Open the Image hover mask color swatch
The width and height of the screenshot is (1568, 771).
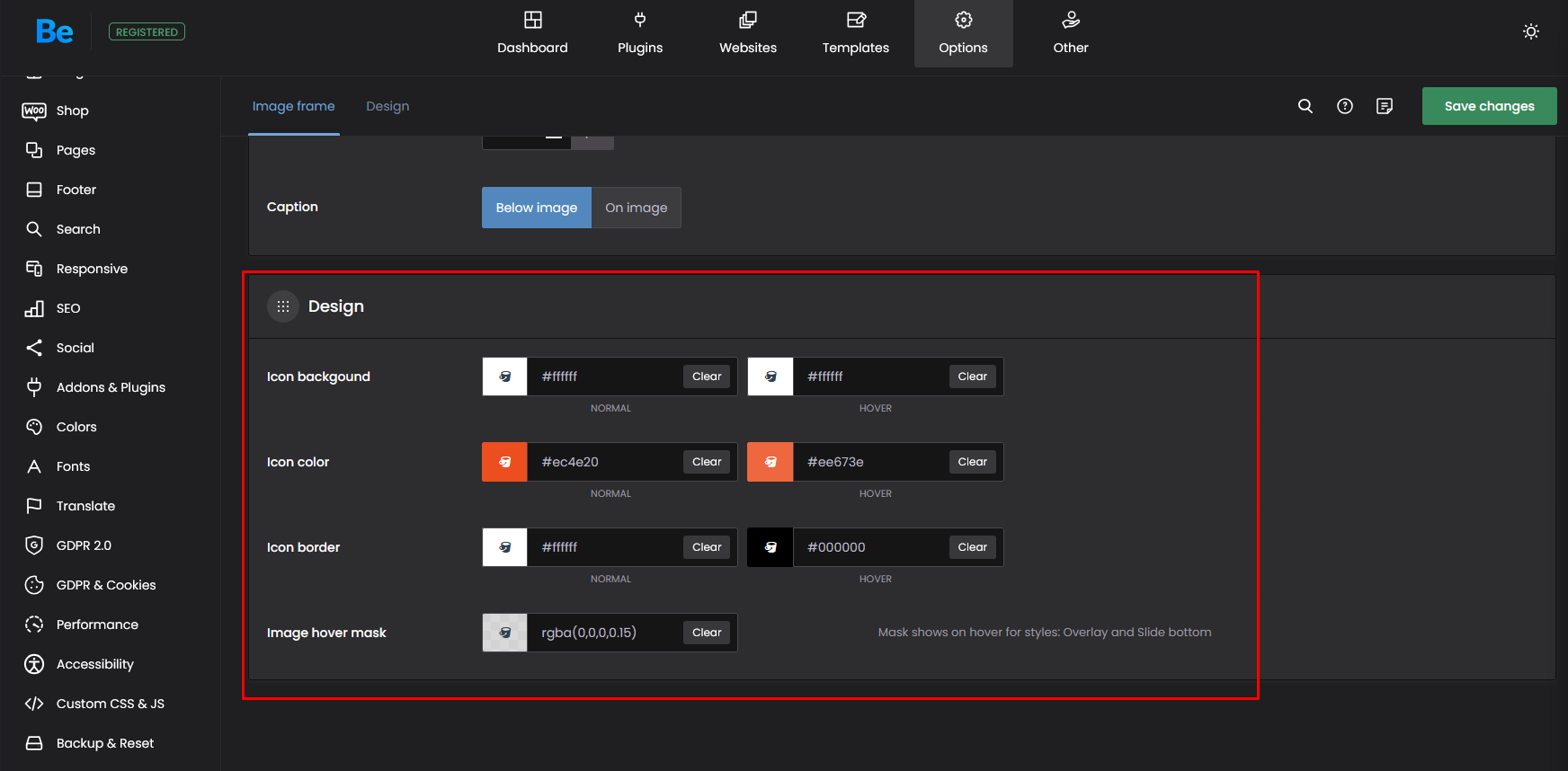pyautogui.click(x=505, y=633)
